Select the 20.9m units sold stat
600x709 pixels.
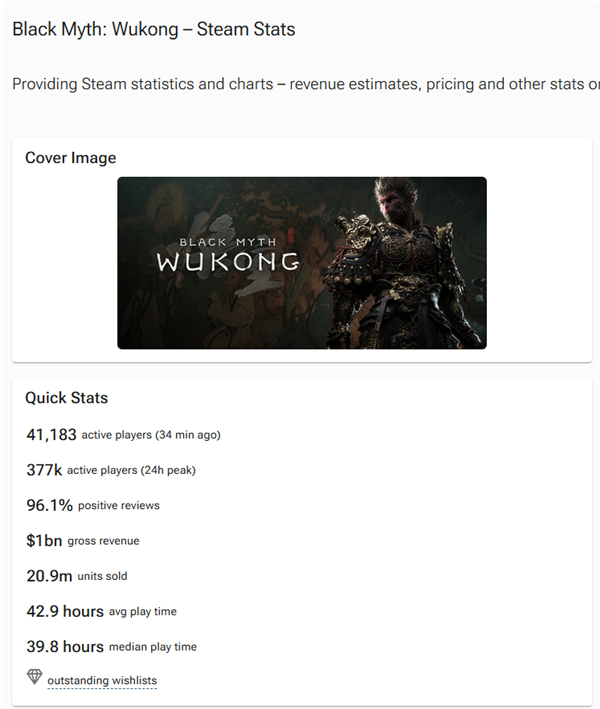coord(49,576)
